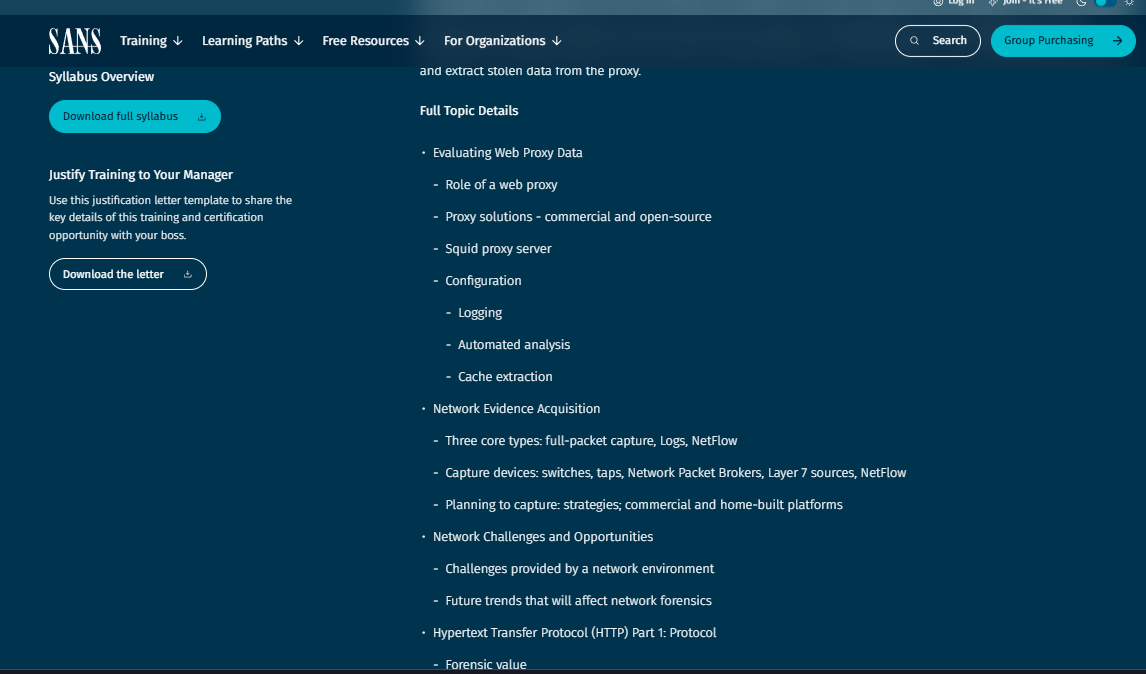Click Cache extraction sub-item

pos(505,376)
